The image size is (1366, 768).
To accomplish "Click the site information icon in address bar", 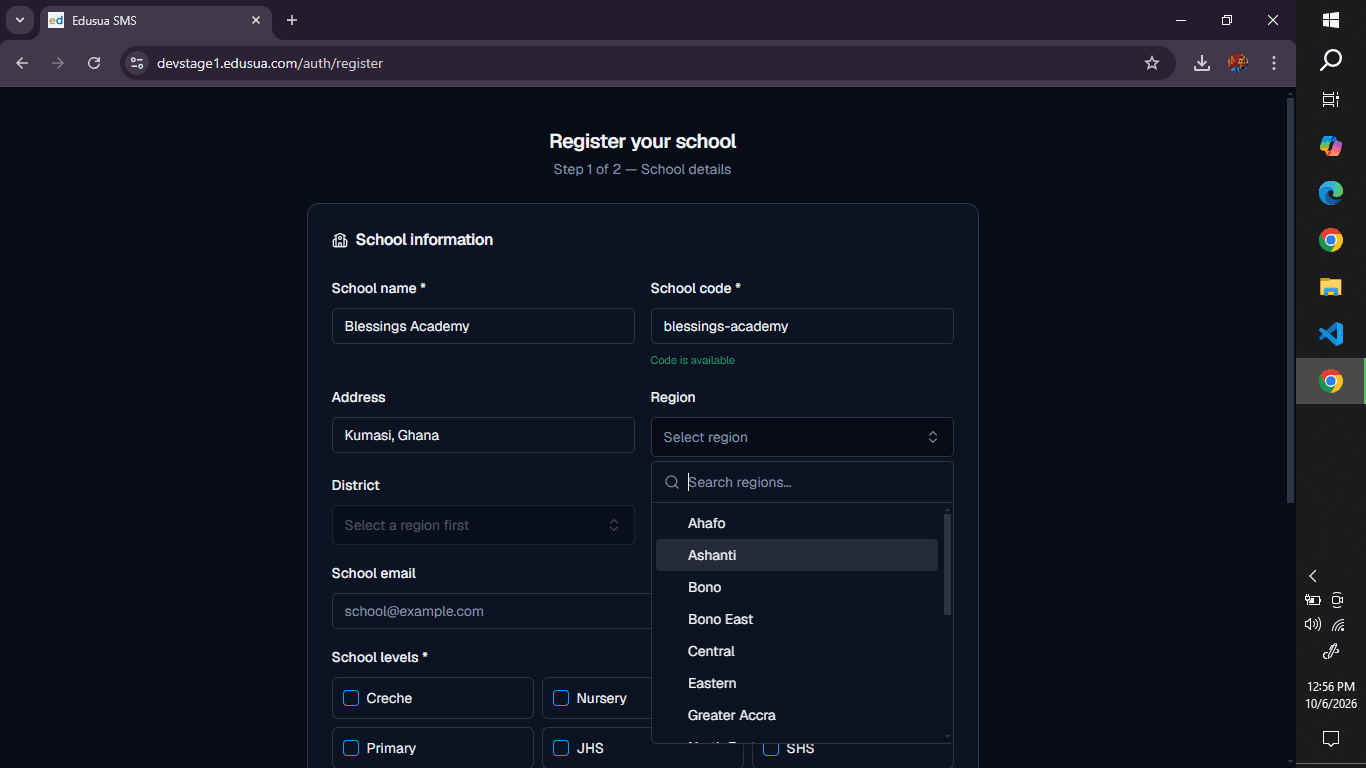I will [137, 63].
